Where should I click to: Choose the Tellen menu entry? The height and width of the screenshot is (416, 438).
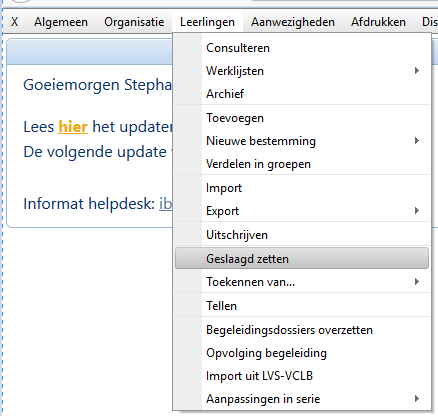tap(302, 306)
